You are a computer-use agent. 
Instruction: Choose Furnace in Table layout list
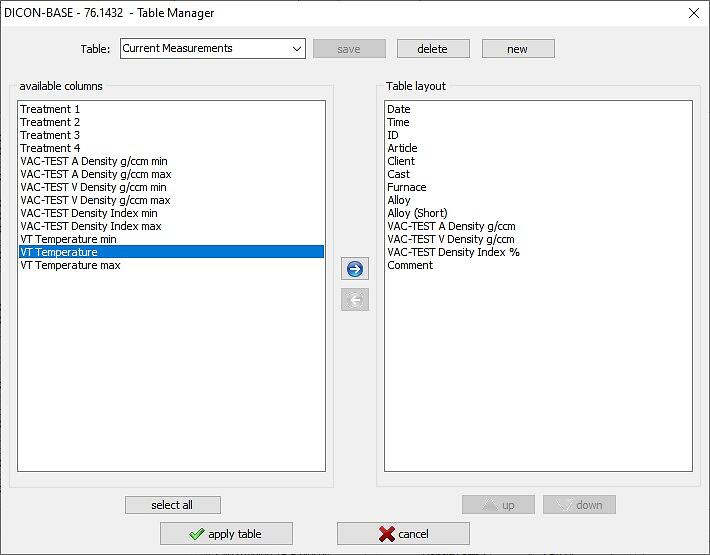[407, 187]
